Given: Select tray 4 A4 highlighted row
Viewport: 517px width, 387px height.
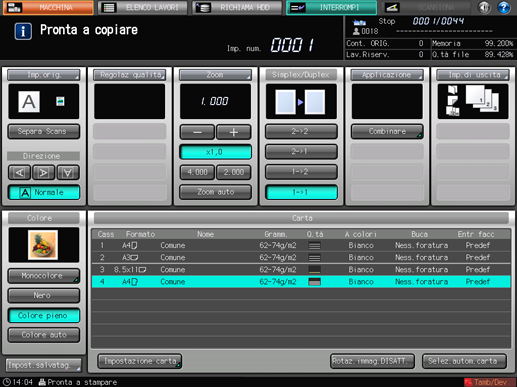Looking at the screenshot, I should pyautogui.click(x=301, y=282).
